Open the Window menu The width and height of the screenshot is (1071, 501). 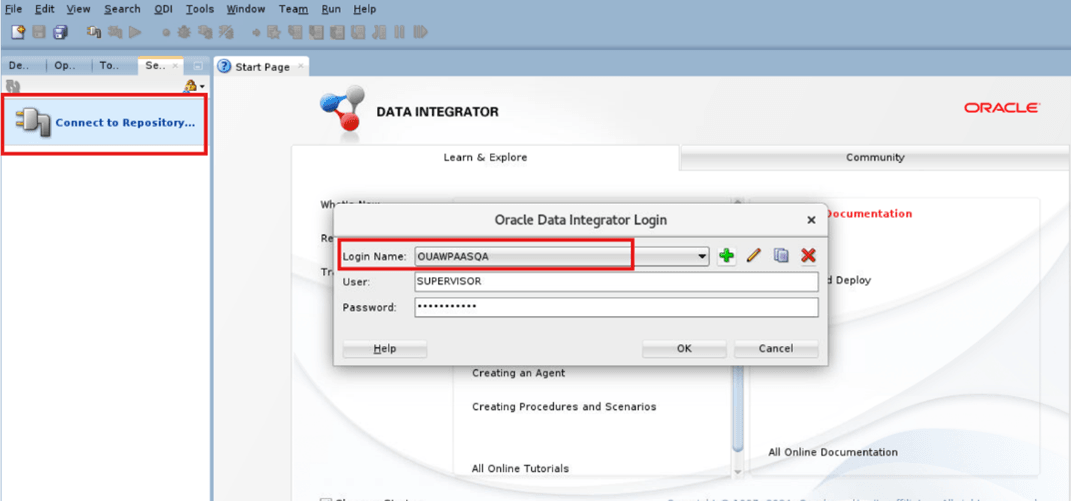[x=247, y=10]
